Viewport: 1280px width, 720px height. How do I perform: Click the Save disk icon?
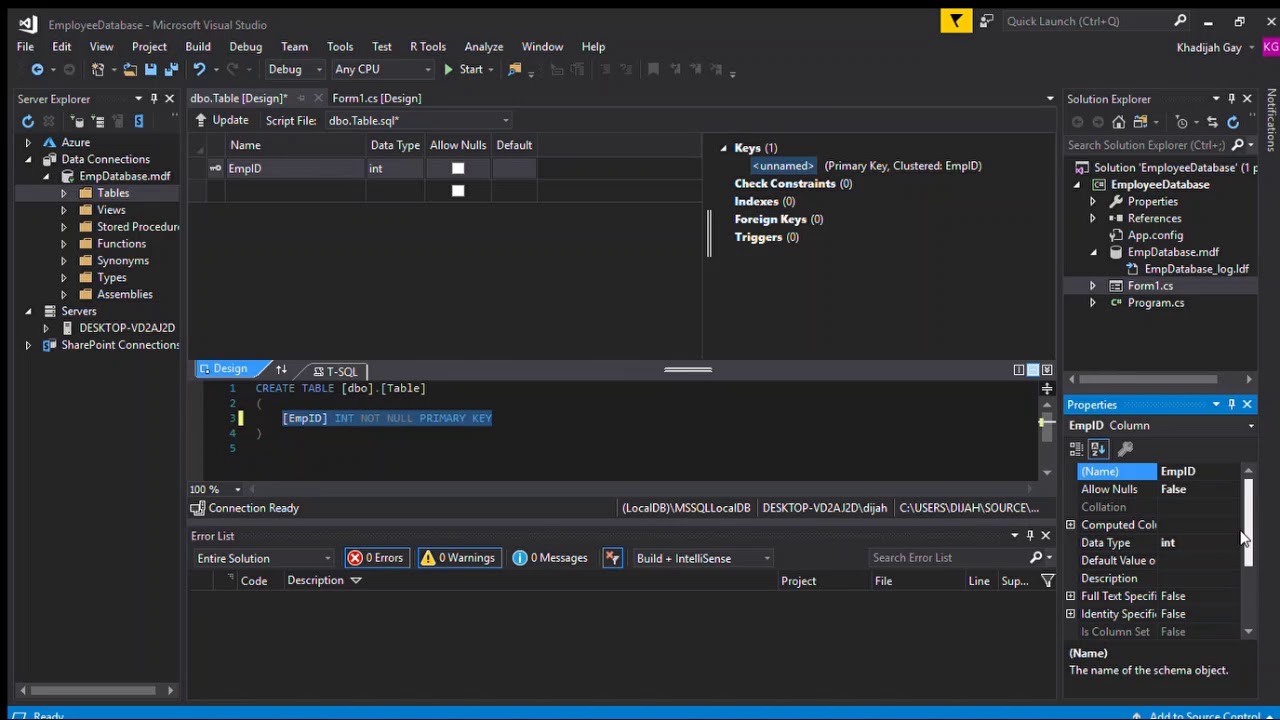coord(150,69)
